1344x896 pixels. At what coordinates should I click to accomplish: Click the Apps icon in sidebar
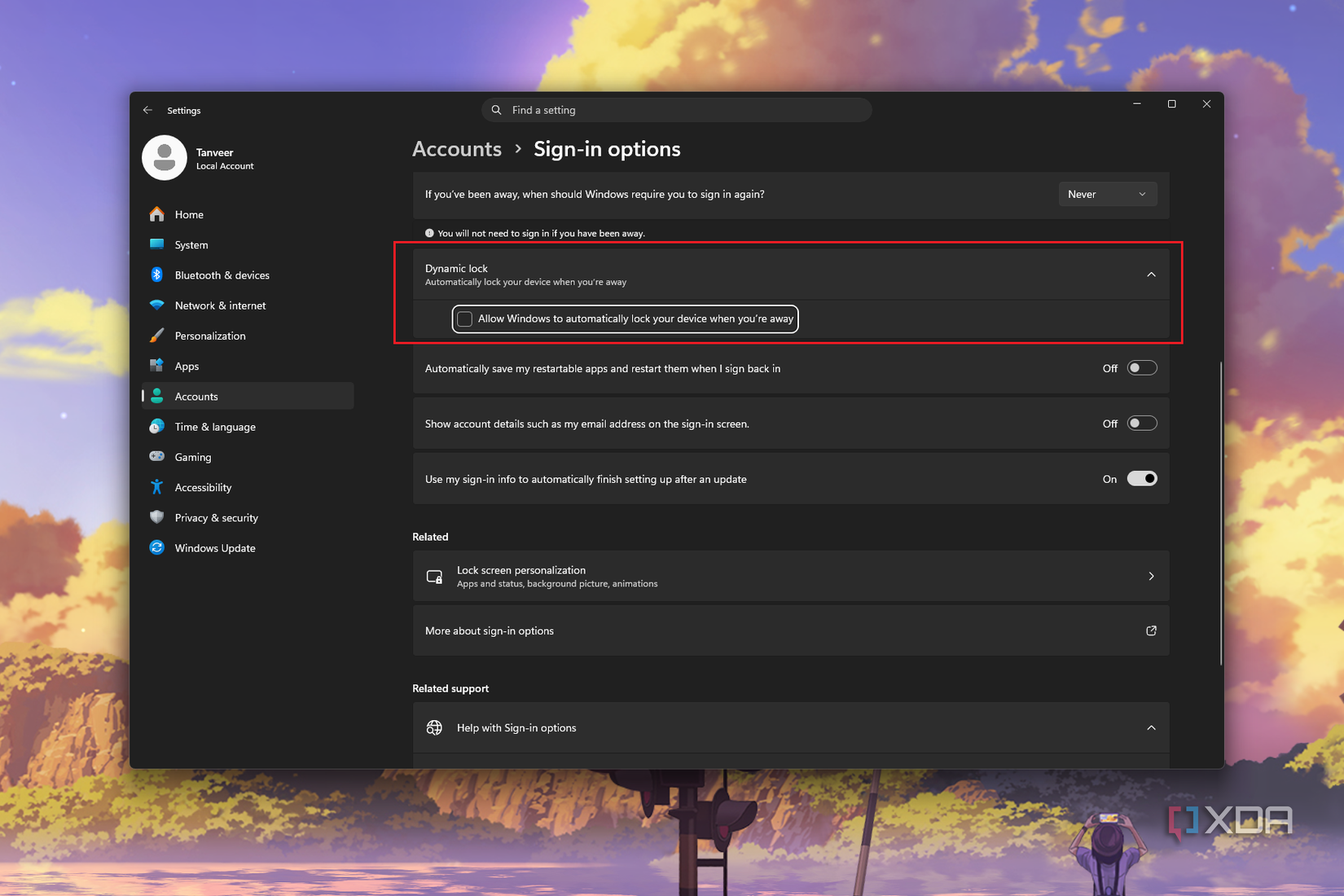(157, 366)
